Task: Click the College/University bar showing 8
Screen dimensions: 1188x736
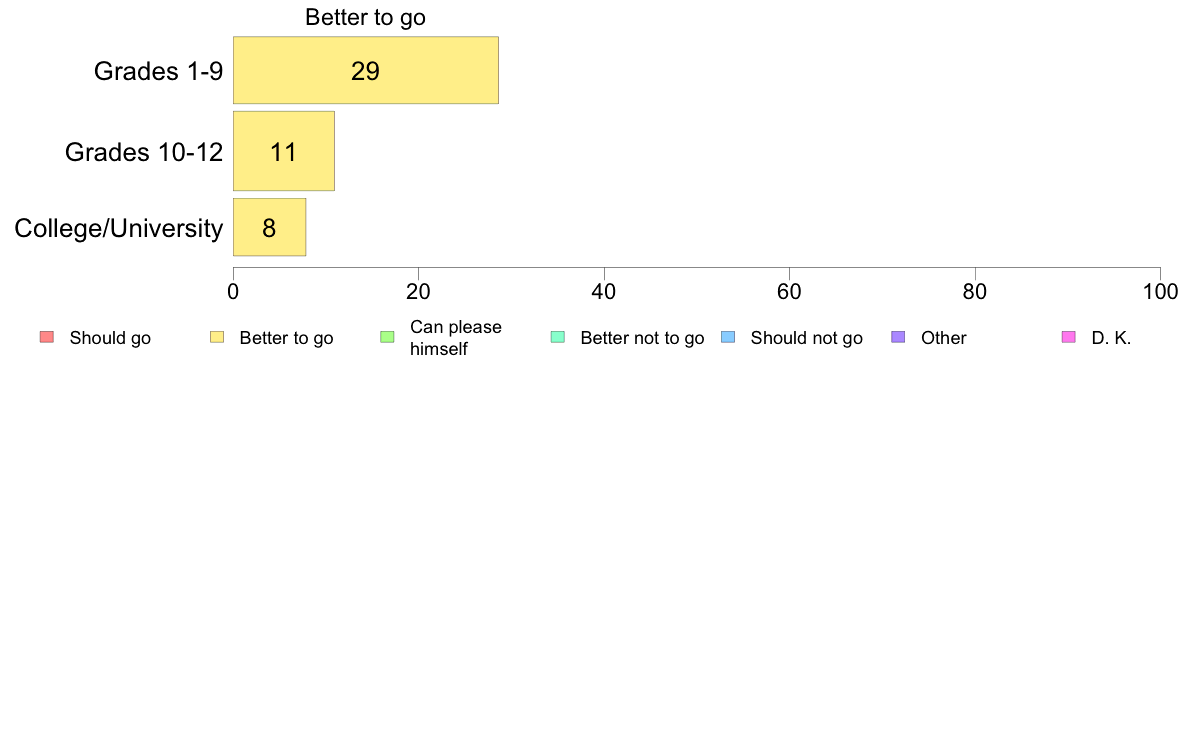Action: [x=270, y=227]
